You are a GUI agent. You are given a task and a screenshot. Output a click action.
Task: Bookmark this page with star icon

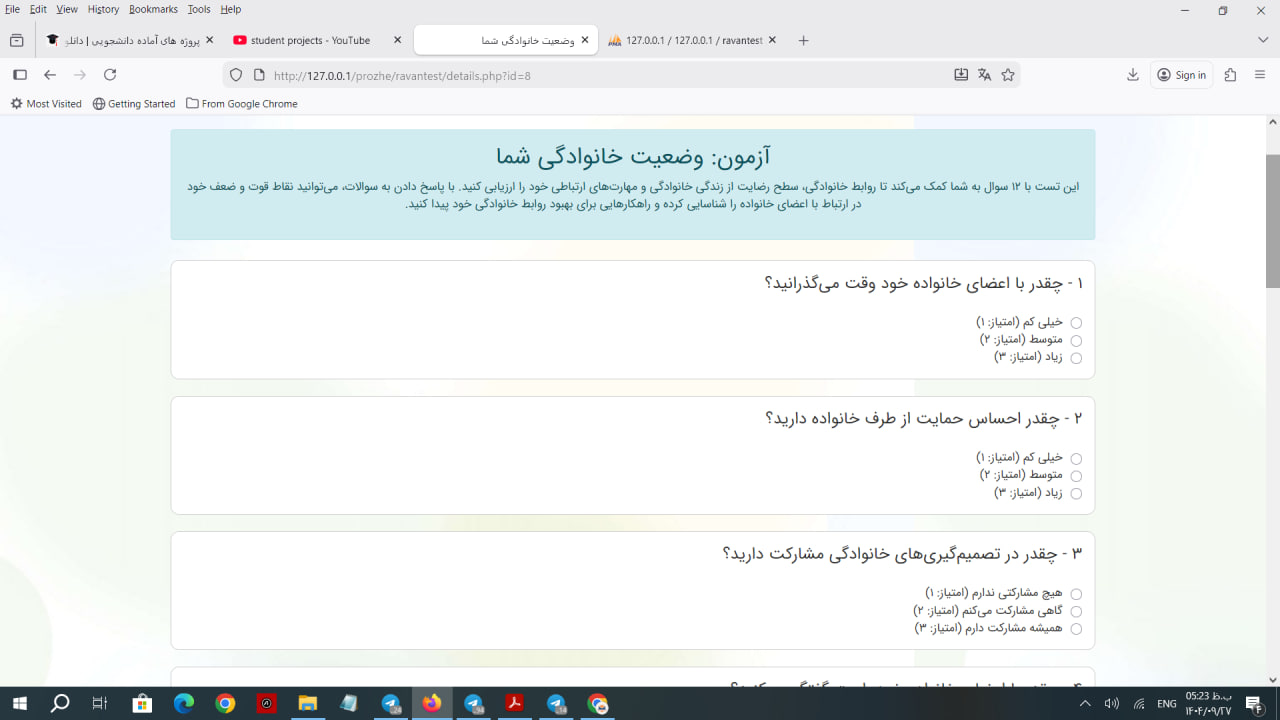pos(1008,75)
